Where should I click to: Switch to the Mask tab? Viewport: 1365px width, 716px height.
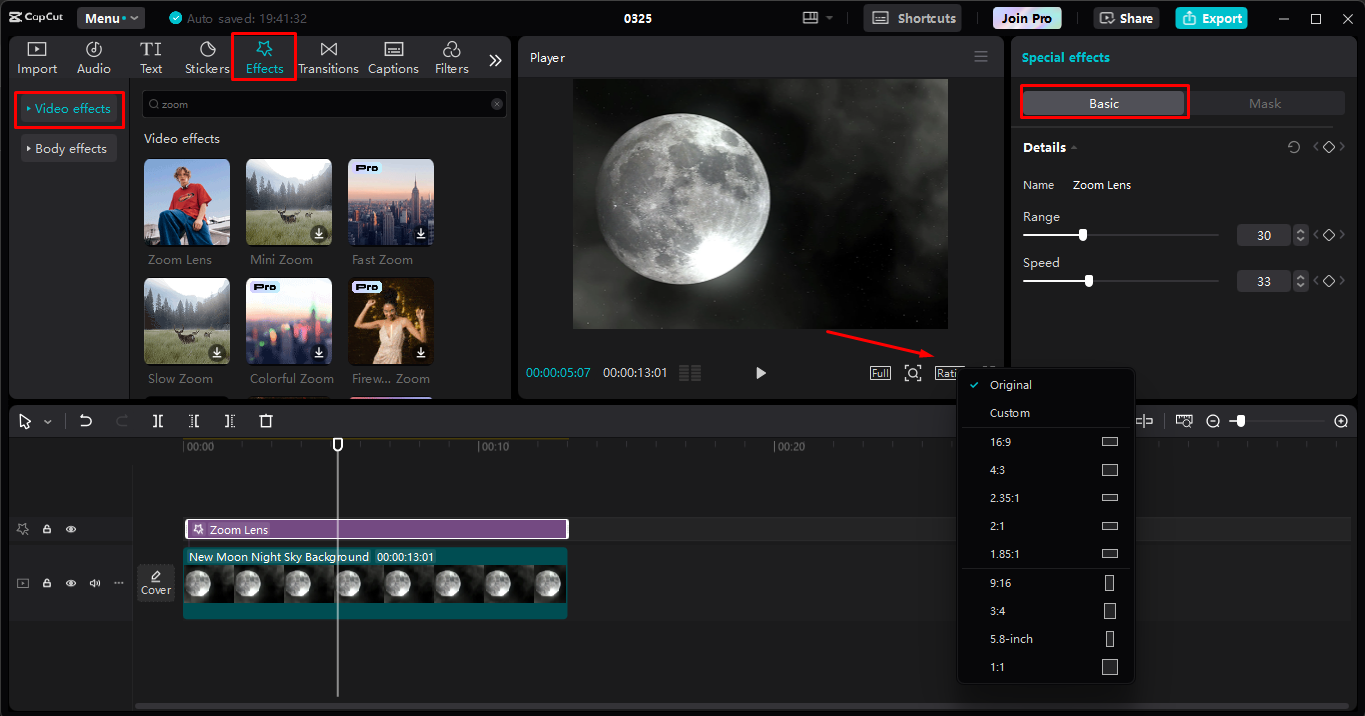coord(1265,103)
